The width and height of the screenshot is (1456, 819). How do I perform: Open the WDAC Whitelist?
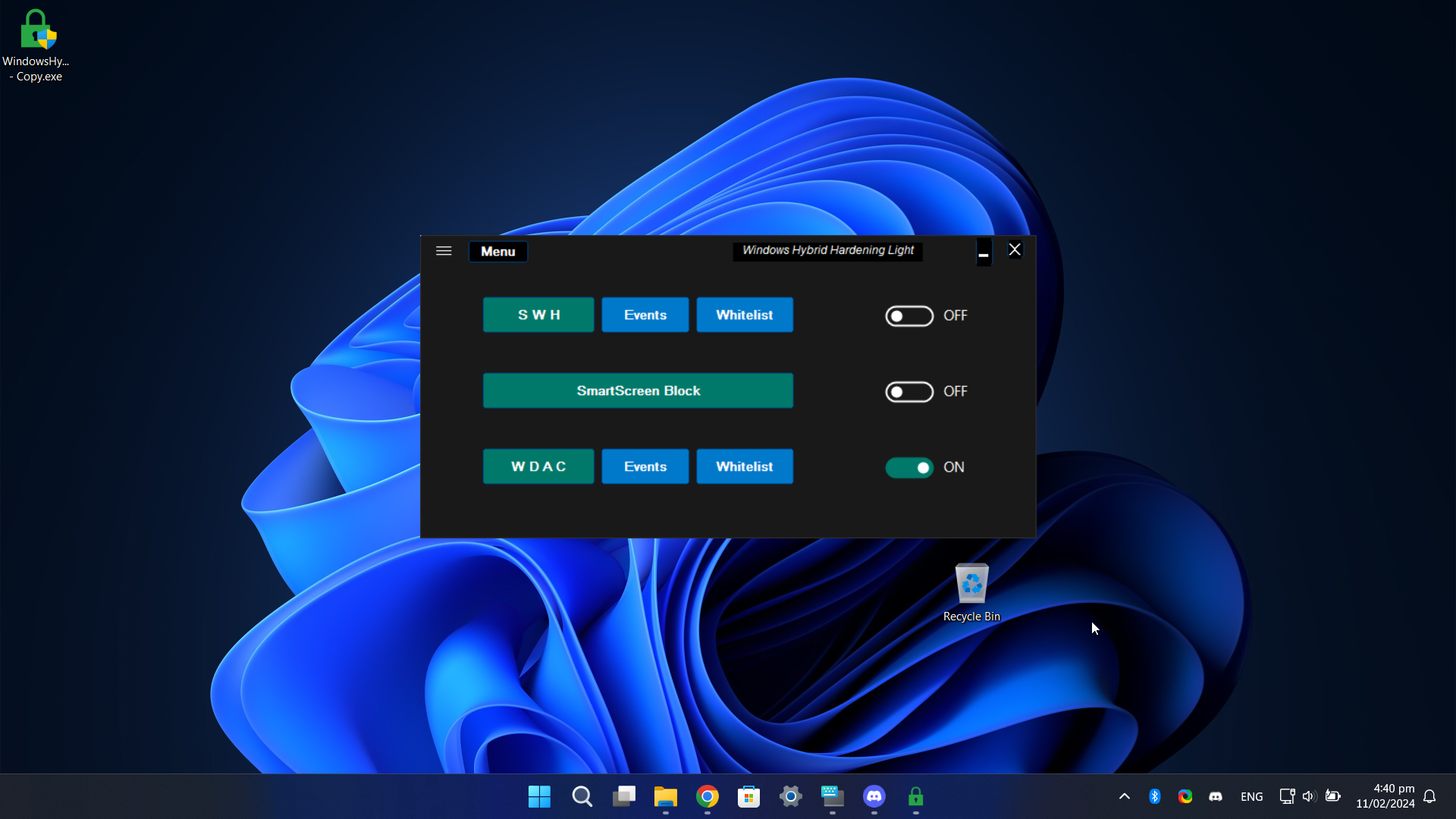744,466
